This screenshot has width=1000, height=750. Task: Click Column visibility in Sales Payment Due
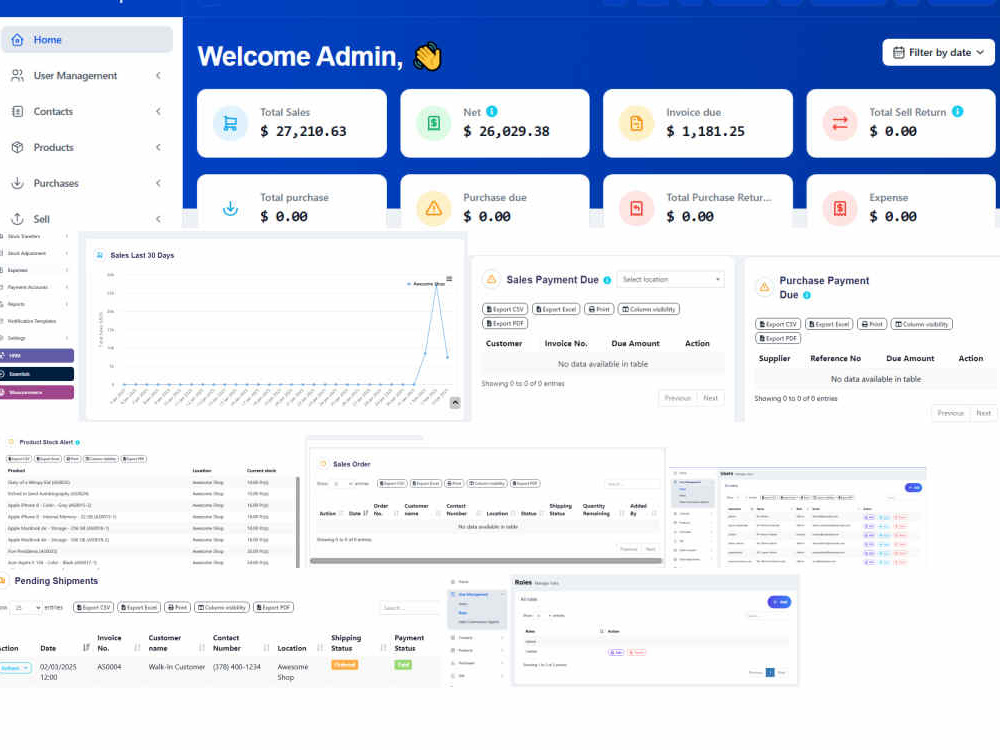pos(649,309)
